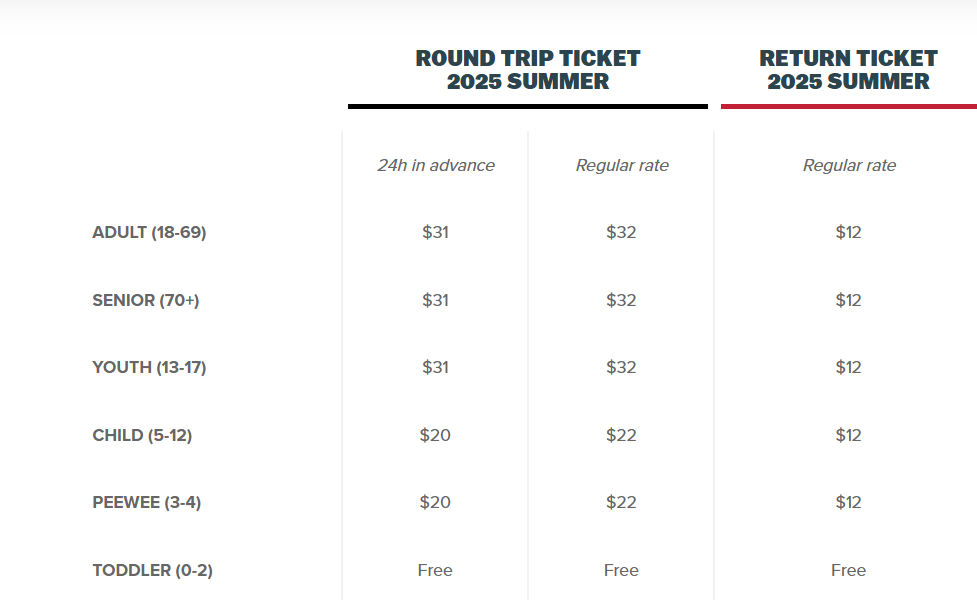This screenshot has width=977, height=600.
Task: Click Regular rate label under Return Ticket
Action: (x=849, y=165)
